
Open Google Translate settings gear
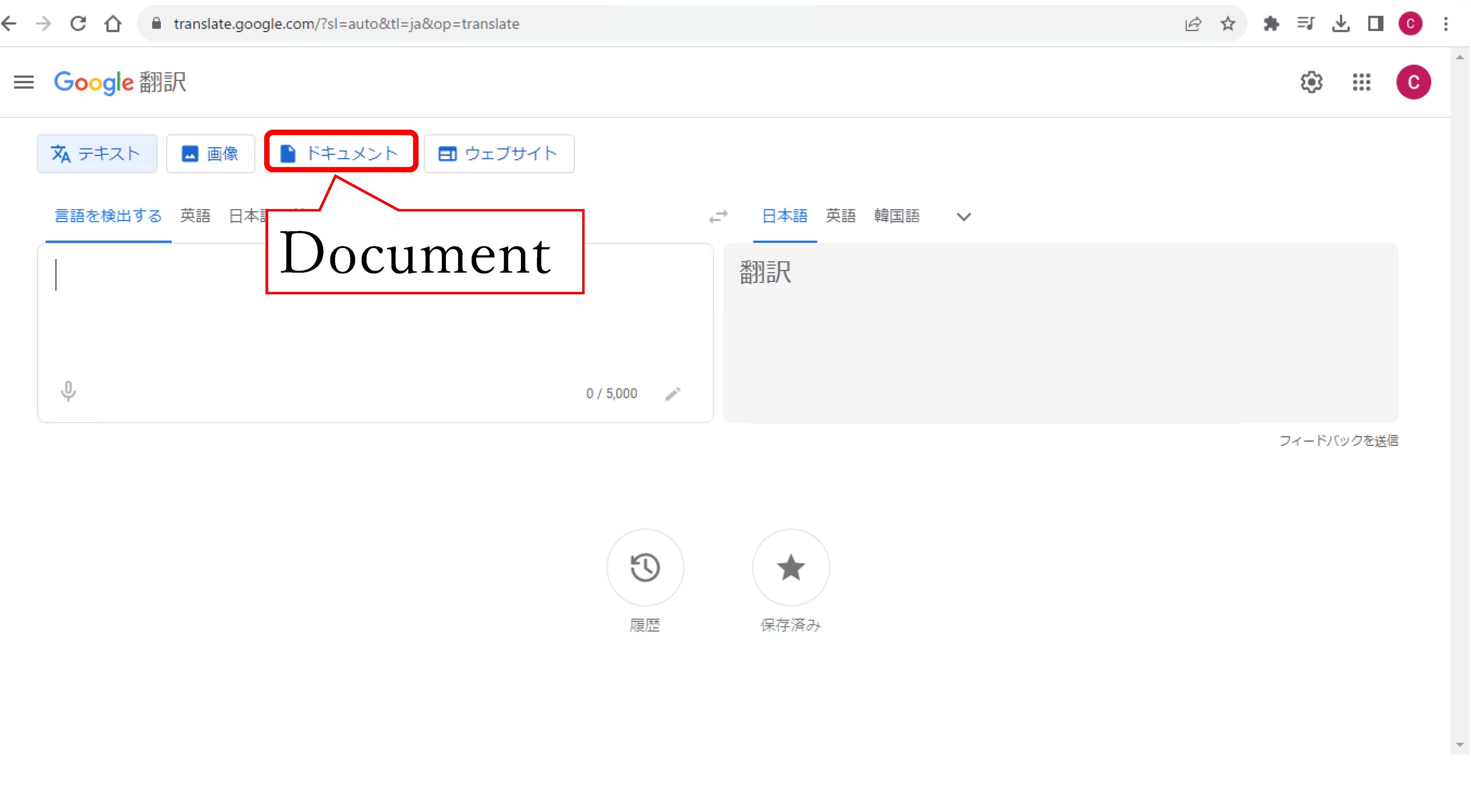tap(1312, 82)
